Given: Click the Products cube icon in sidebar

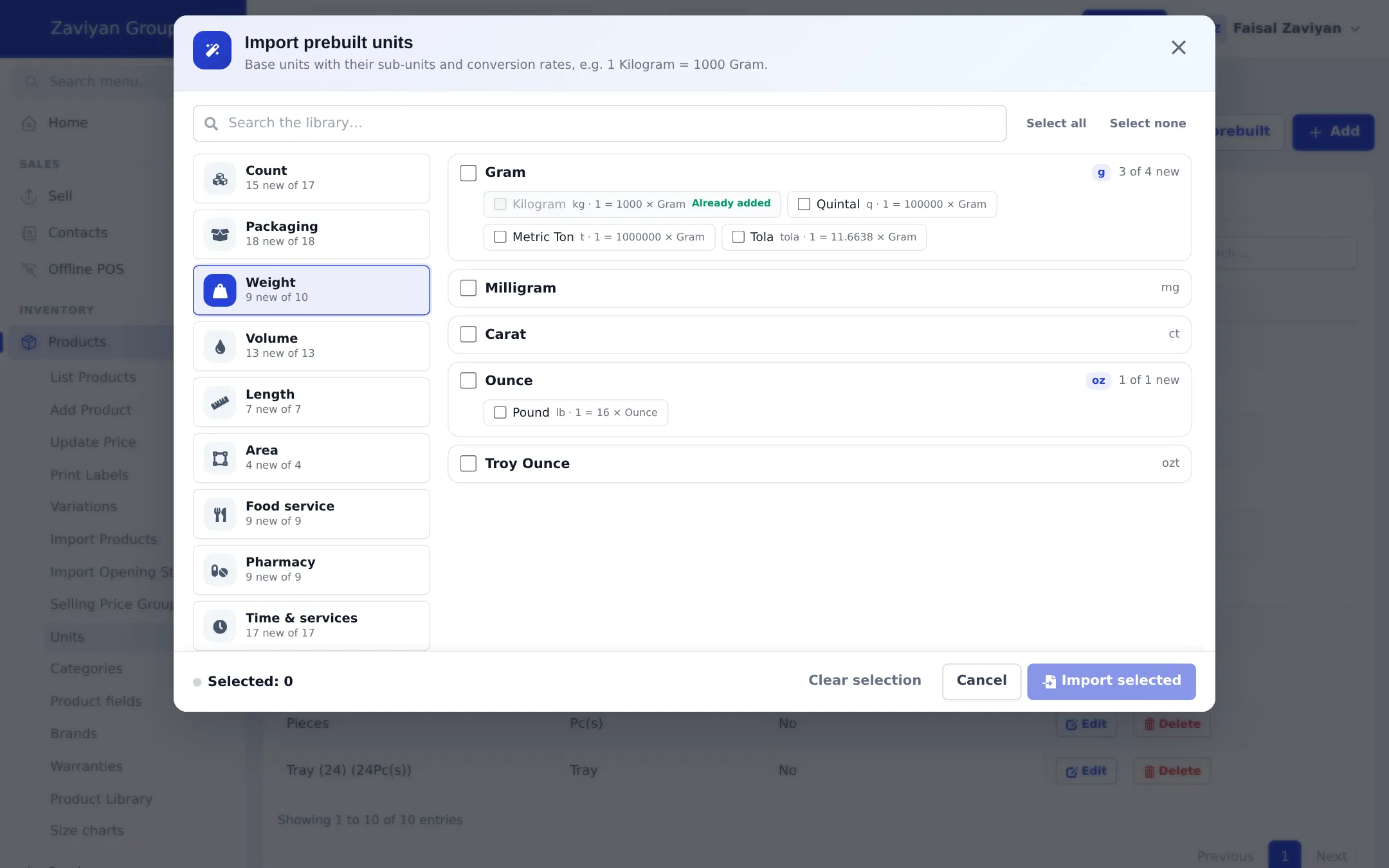Looking at the screenshot, I should [x=29, y=342].
